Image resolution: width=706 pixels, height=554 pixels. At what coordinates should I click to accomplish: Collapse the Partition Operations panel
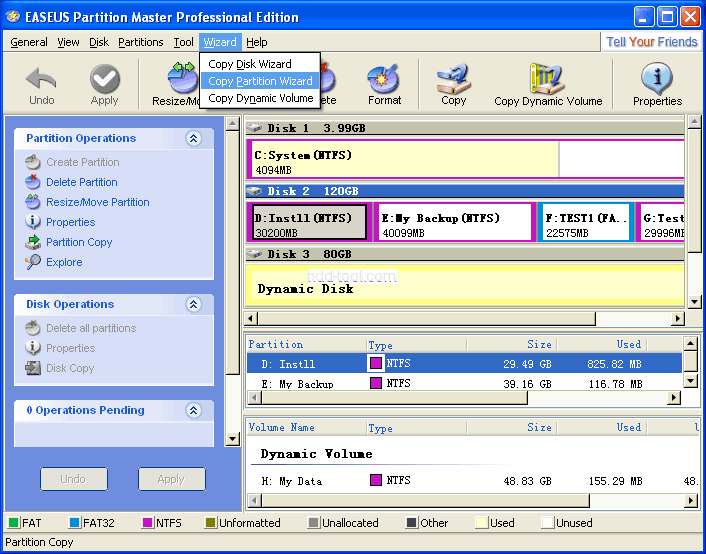194,138
